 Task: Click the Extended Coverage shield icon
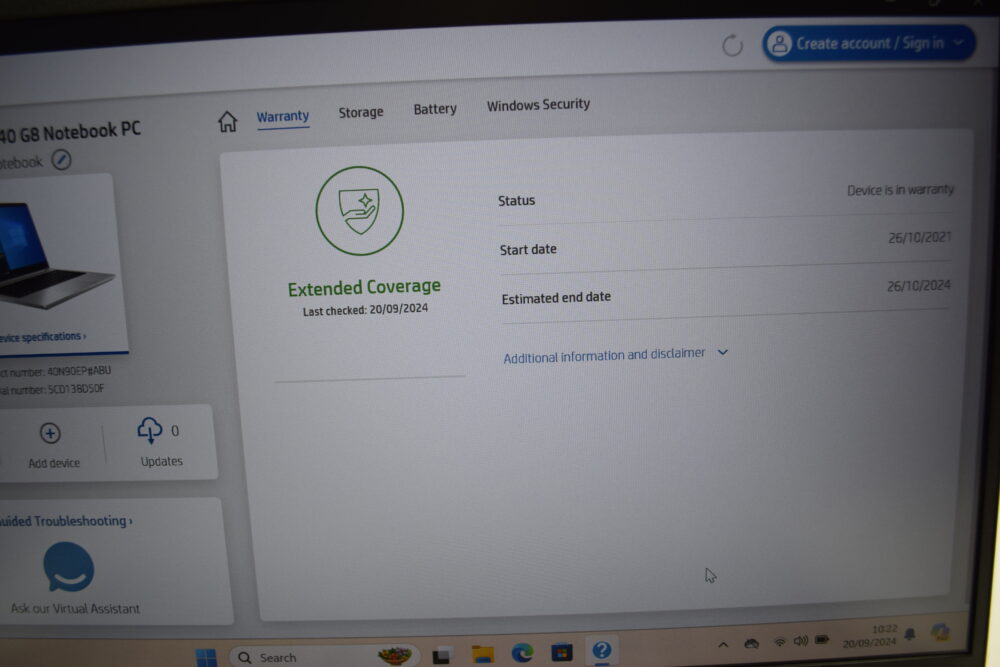[x=360, y=210]
